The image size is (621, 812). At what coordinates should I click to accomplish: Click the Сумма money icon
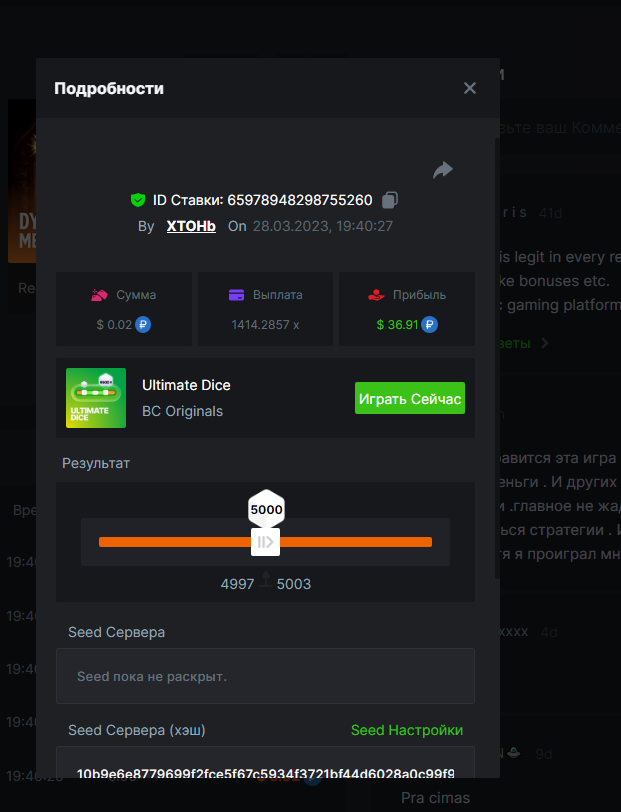tap(99, 295)
